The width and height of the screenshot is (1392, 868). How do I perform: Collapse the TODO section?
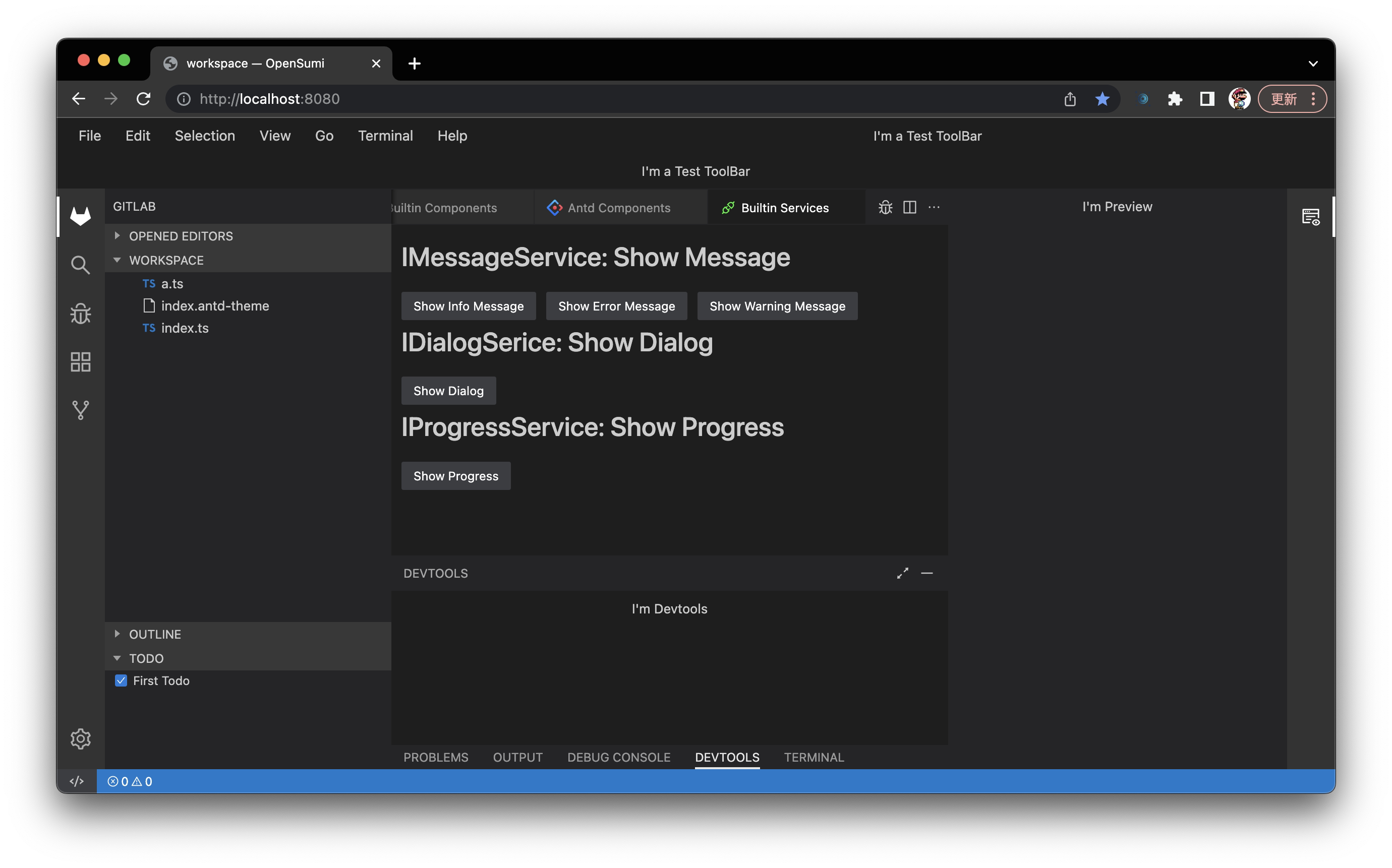(x=248, y=658)
